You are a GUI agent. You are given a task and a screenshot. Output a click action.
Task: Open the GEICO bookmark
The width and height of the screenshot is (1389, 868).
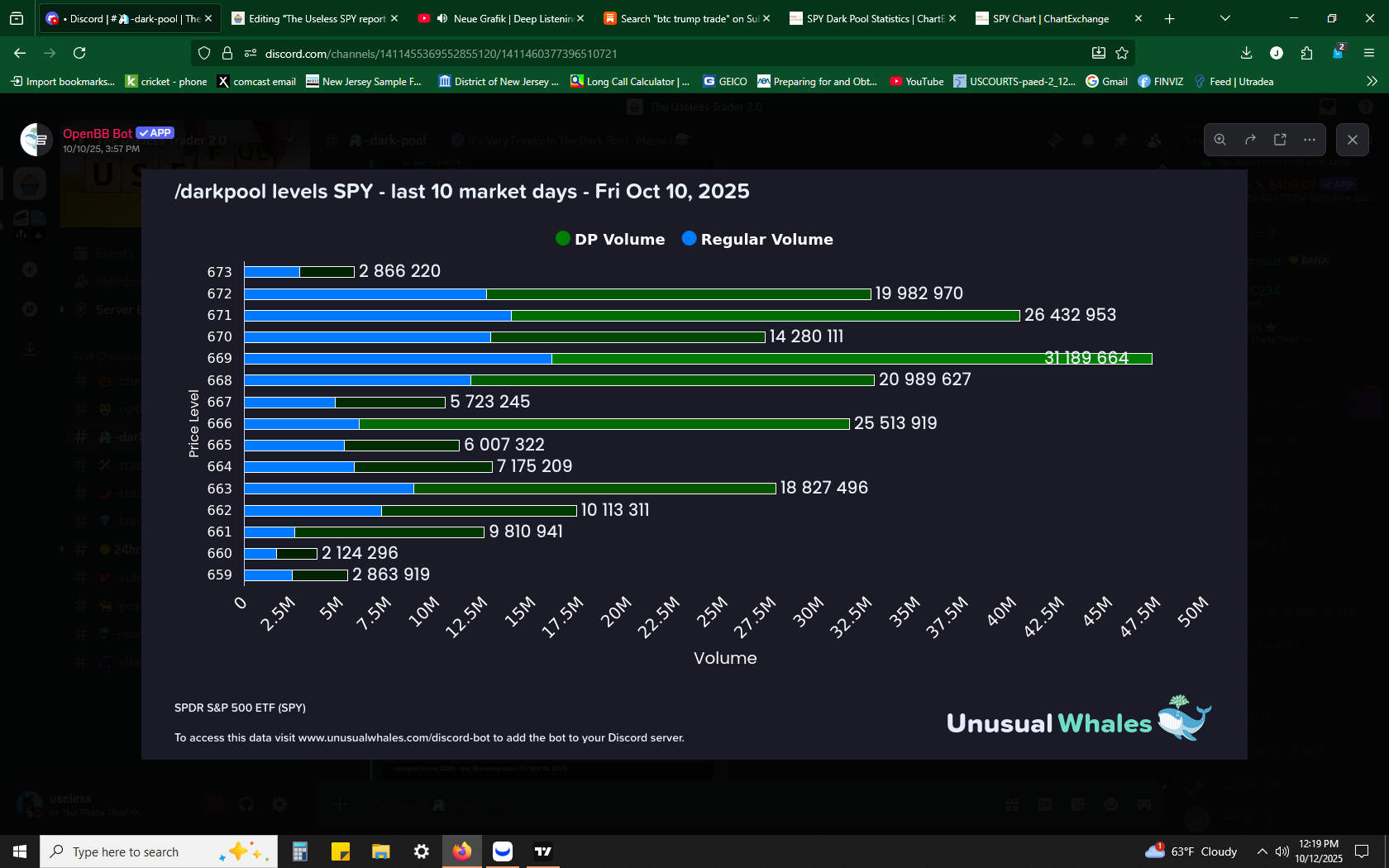tap(725, 81)
